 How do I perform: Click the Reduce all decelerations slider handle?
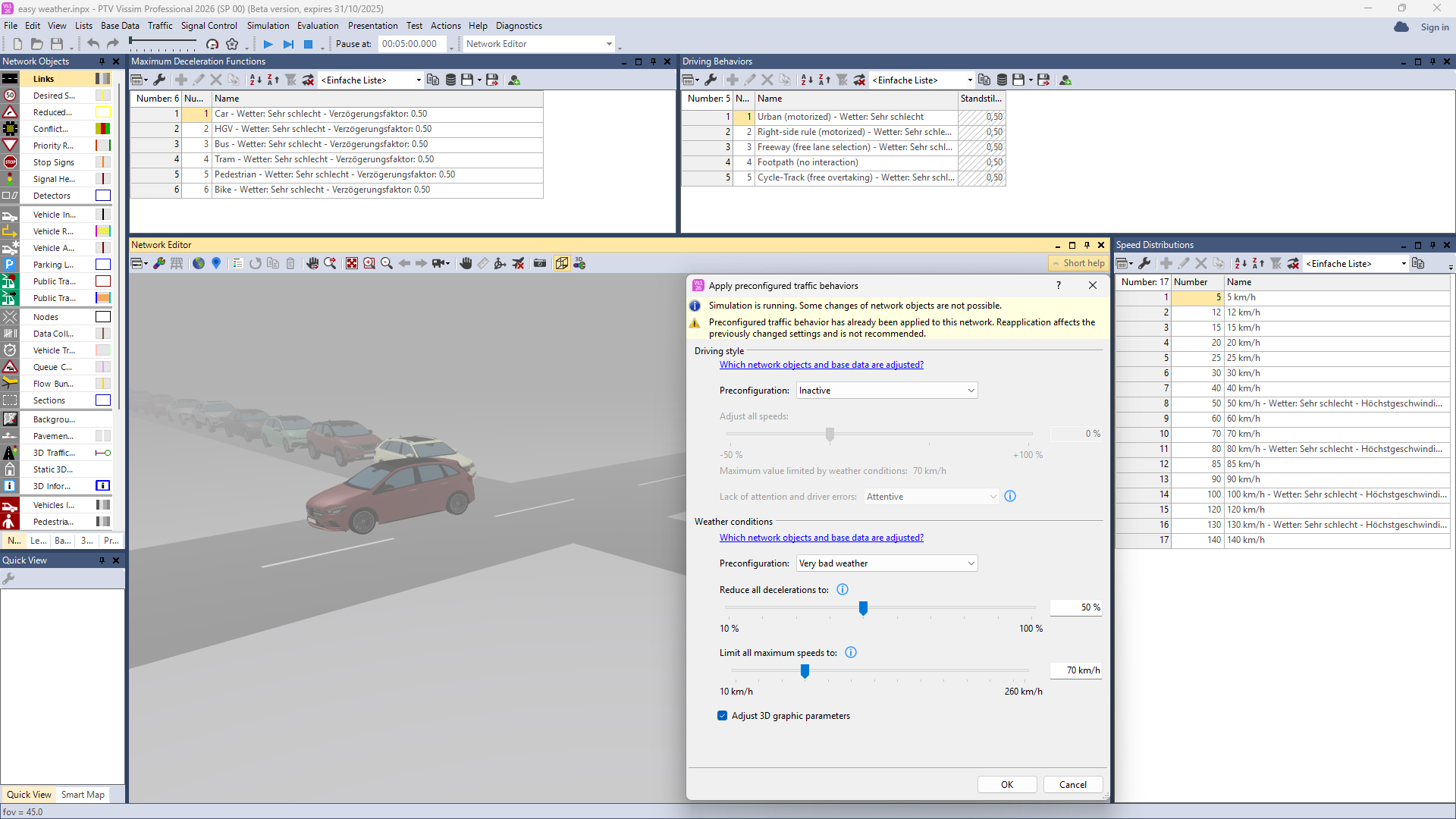863,608
